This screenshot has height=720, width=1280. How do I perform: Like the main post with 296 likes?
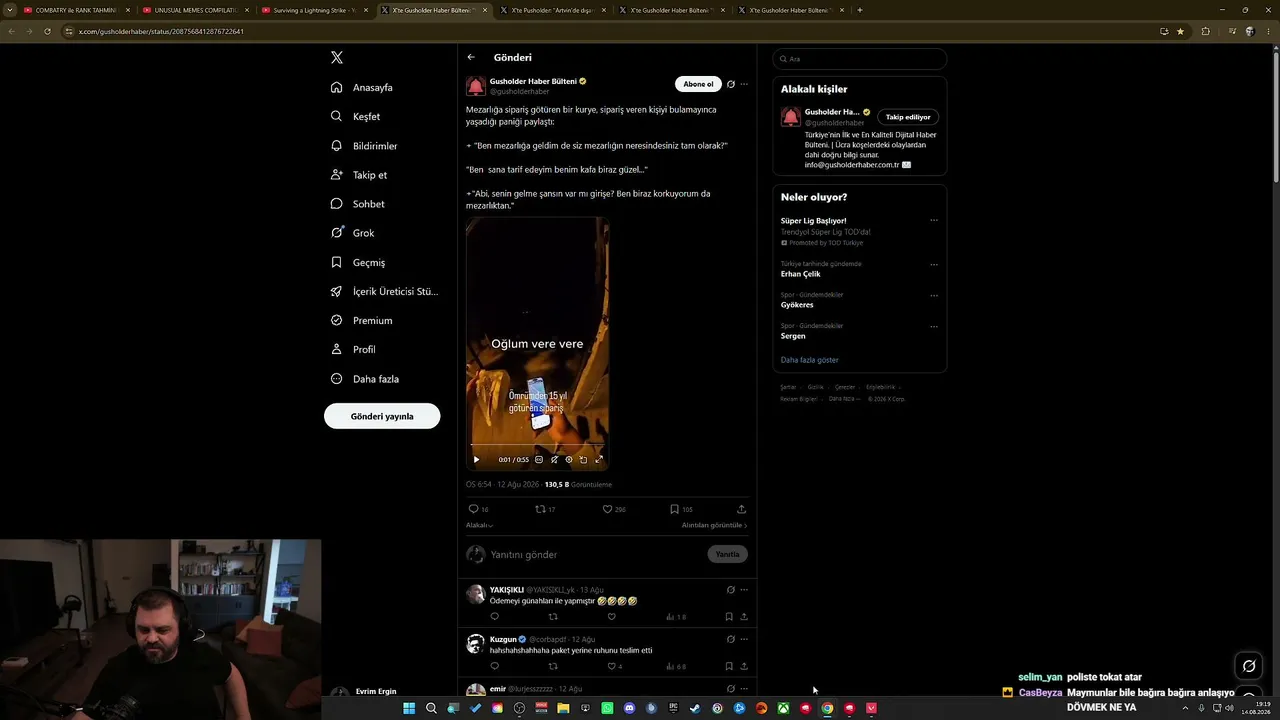(x=607, y=509)
